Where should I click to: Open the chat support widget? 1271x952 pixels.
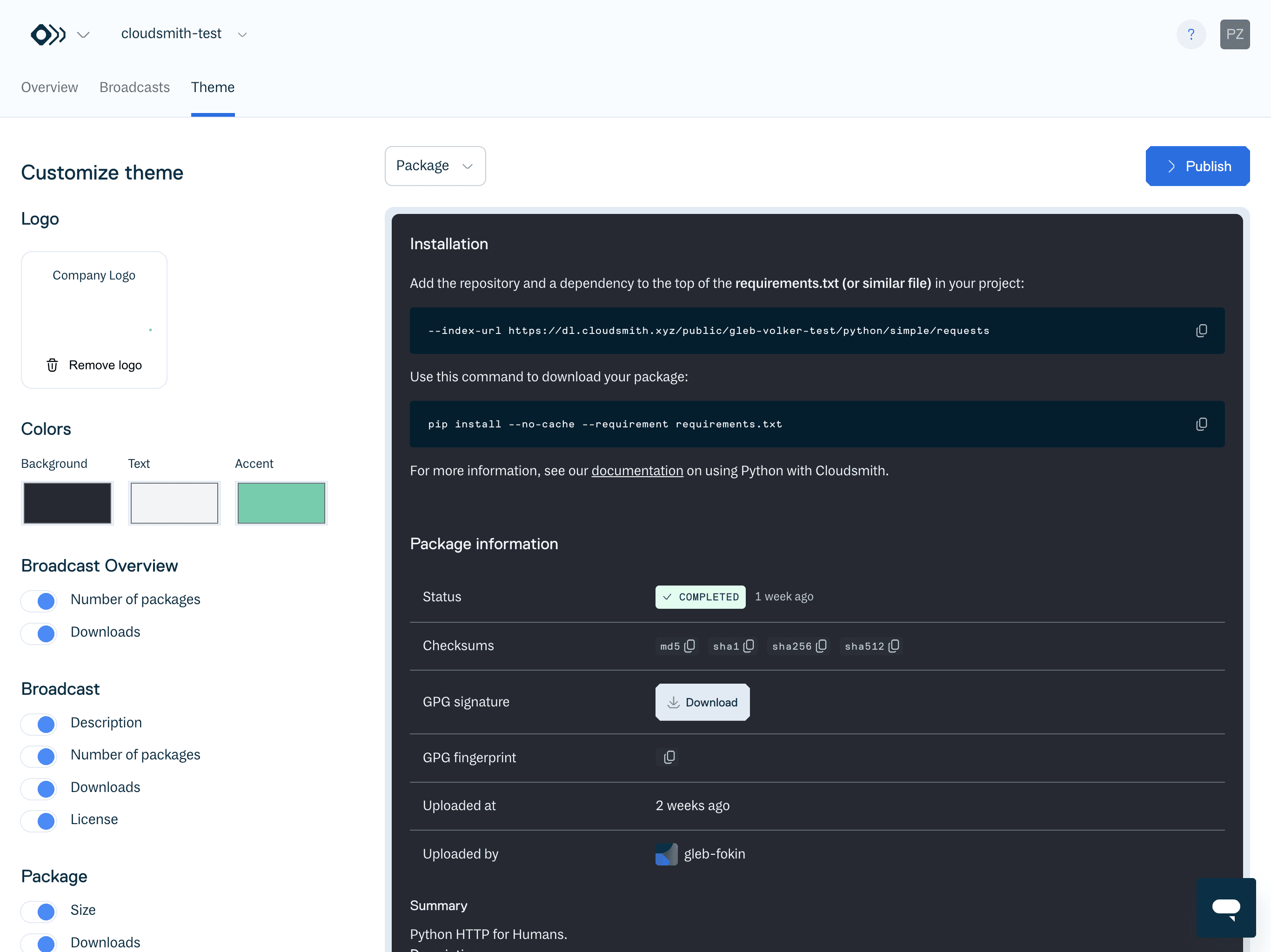tap(1225, 907)
